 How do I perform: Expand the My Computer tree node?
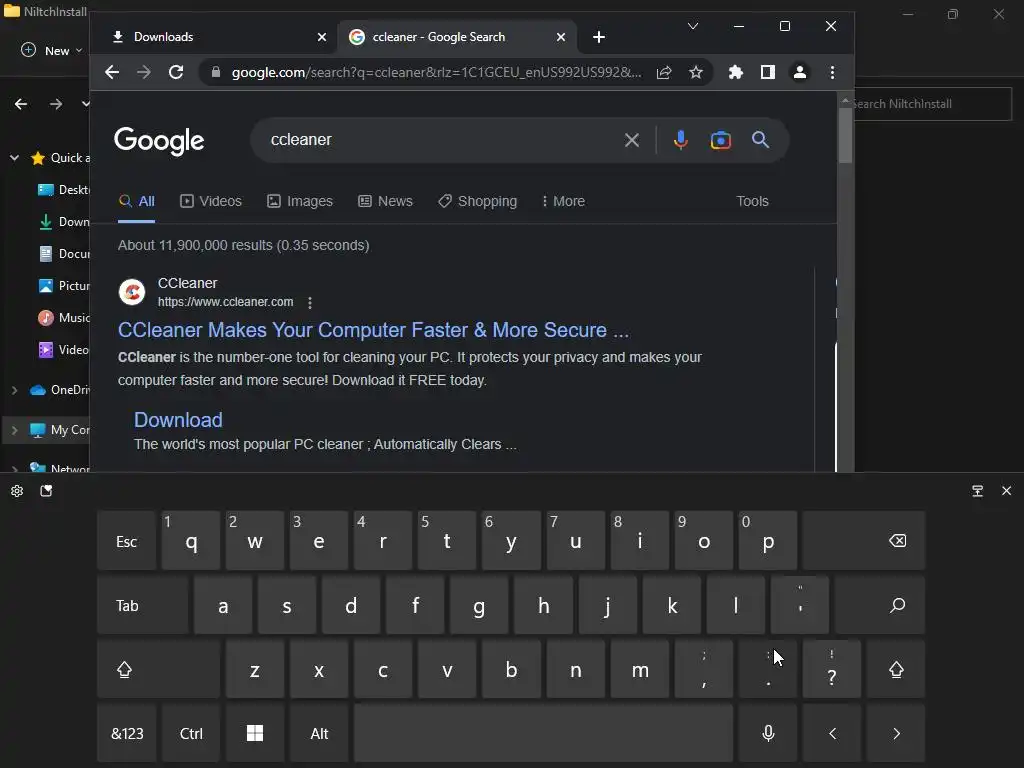point(14,430)
